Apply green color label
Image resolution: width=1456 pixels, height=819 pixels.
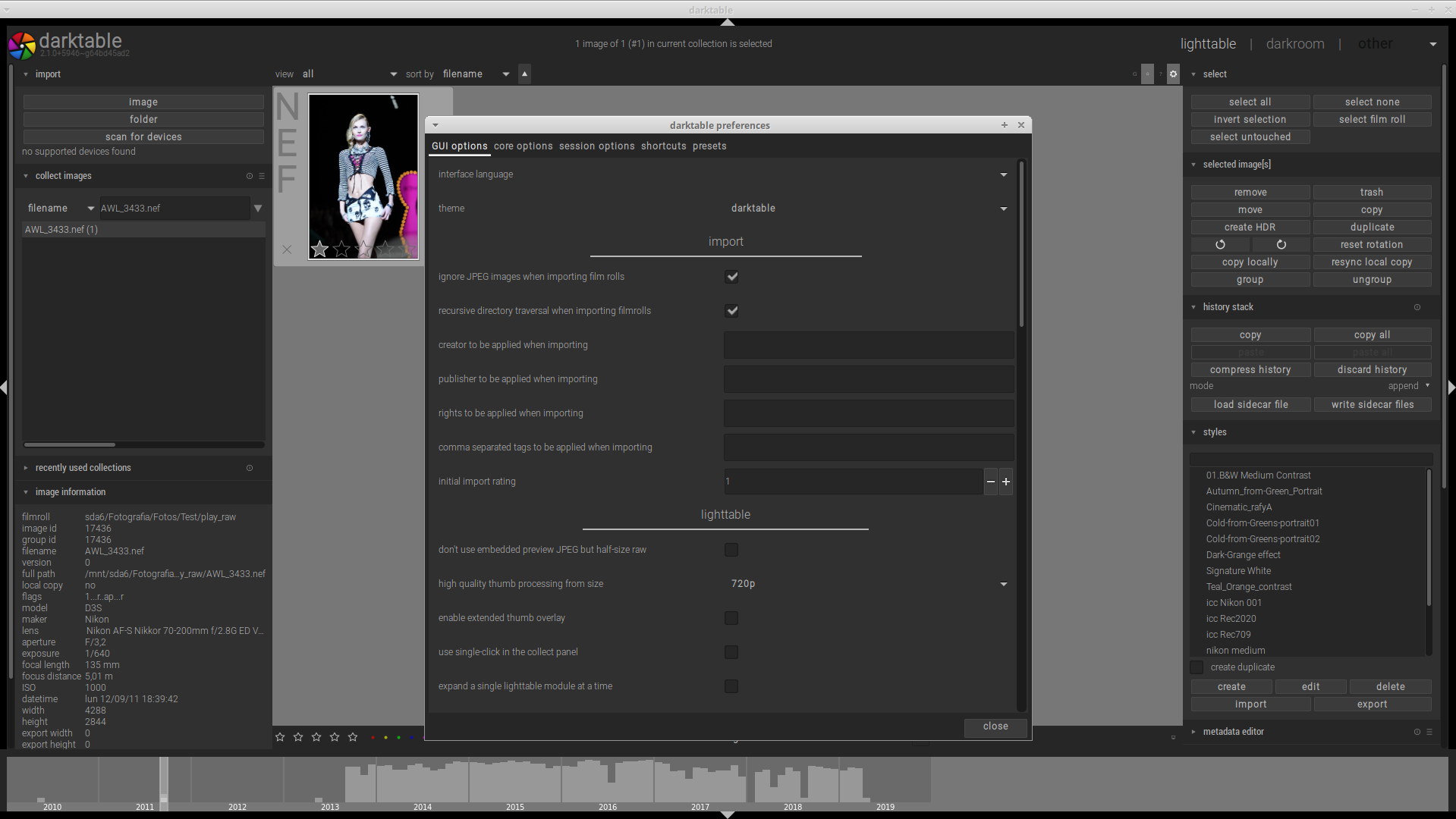398,737
